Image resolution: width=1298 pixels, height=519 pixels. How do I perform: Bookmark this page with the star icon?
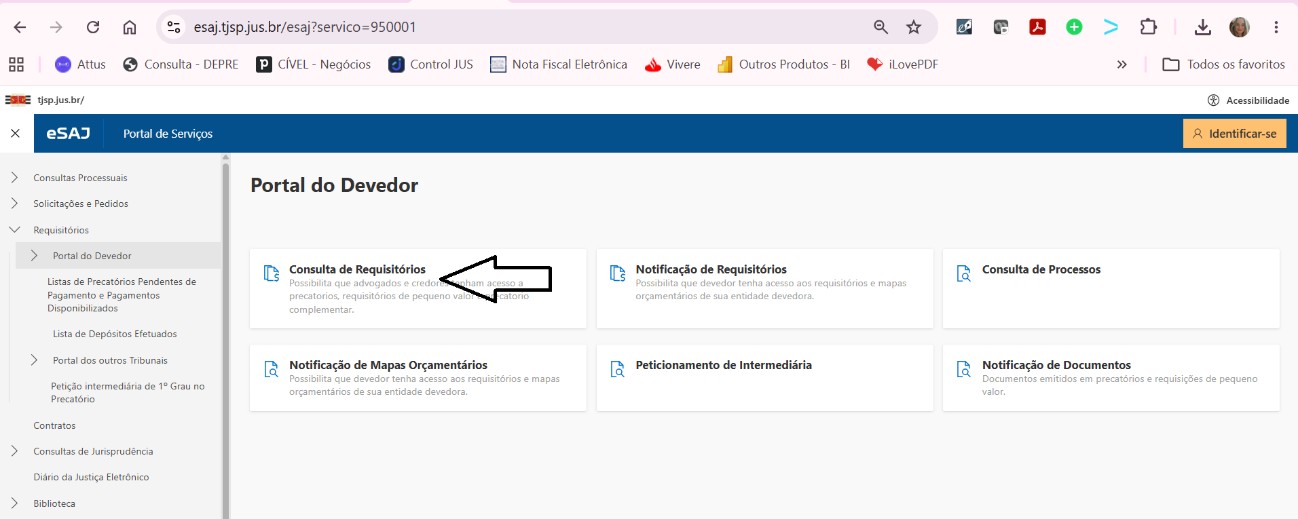pos(913,27)
